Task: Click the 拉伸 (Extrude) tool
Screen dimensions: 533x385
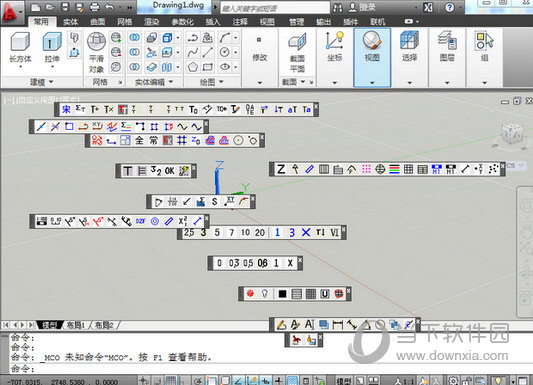Action: click(52, 49)
